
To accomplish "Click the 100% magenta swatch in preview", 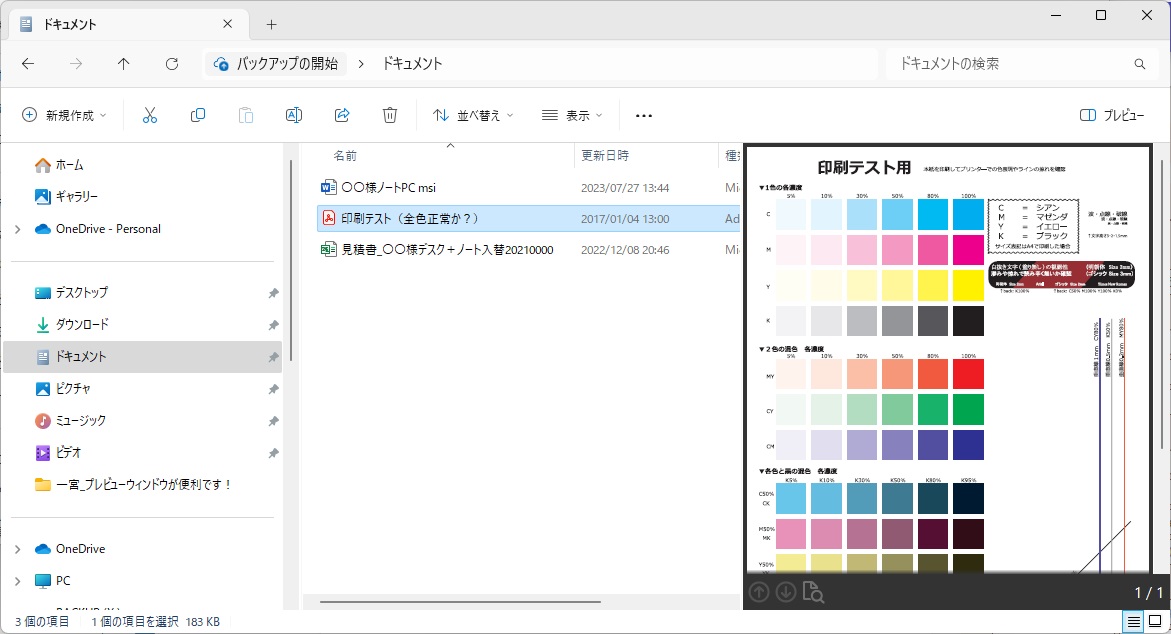I will [968, 250].
